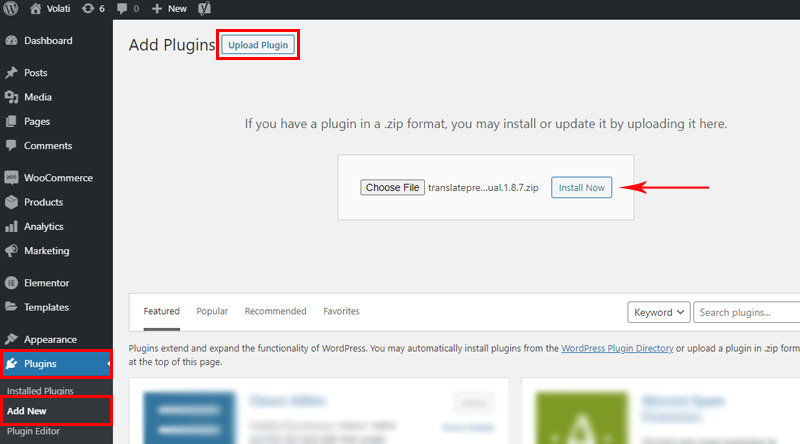Click the Plugins plug icon

click(x=11, y=363)
